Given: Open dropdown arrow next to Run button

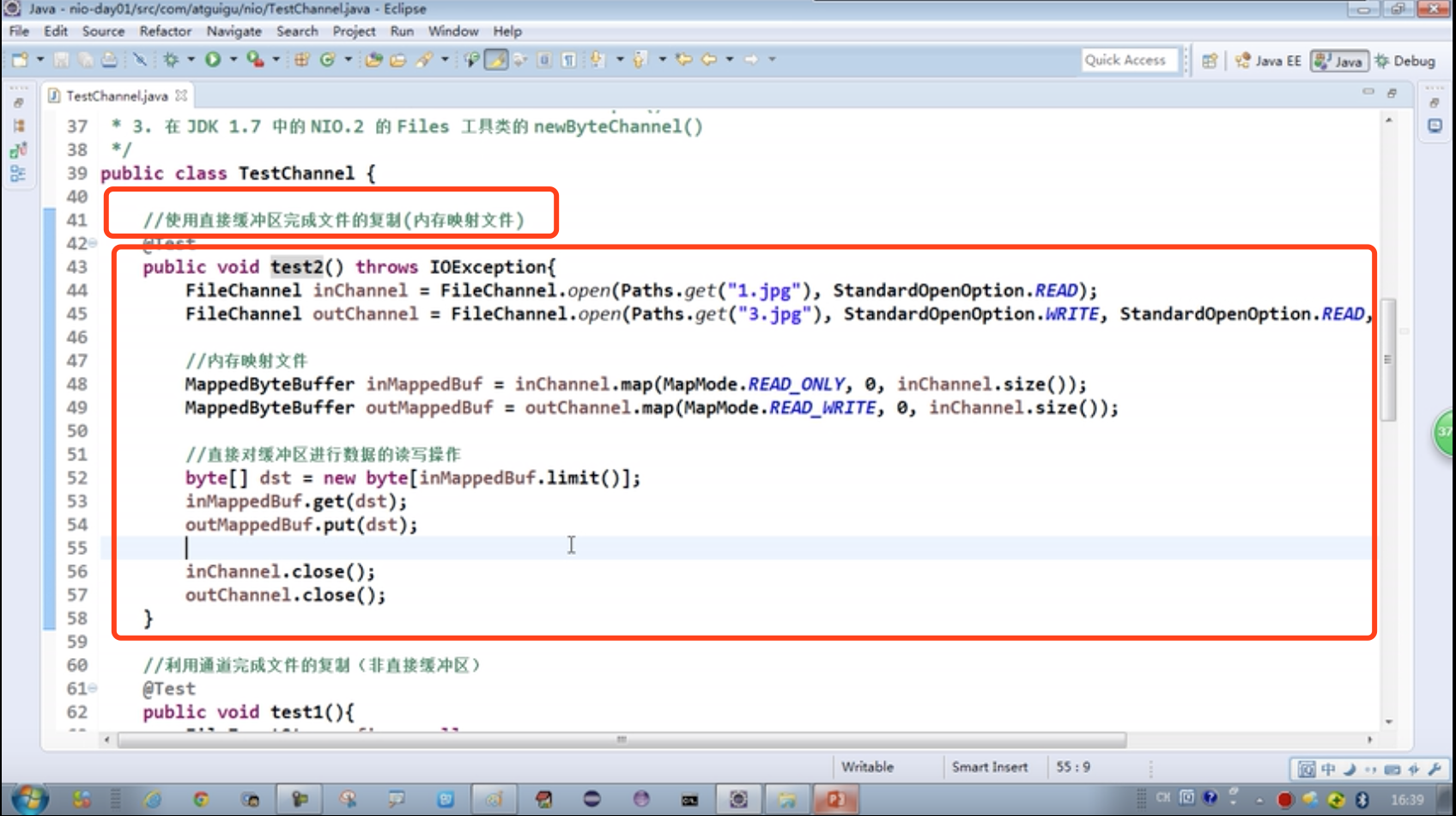Looking at the screenshot, I should pyautogui.click(x=233, y=59).
